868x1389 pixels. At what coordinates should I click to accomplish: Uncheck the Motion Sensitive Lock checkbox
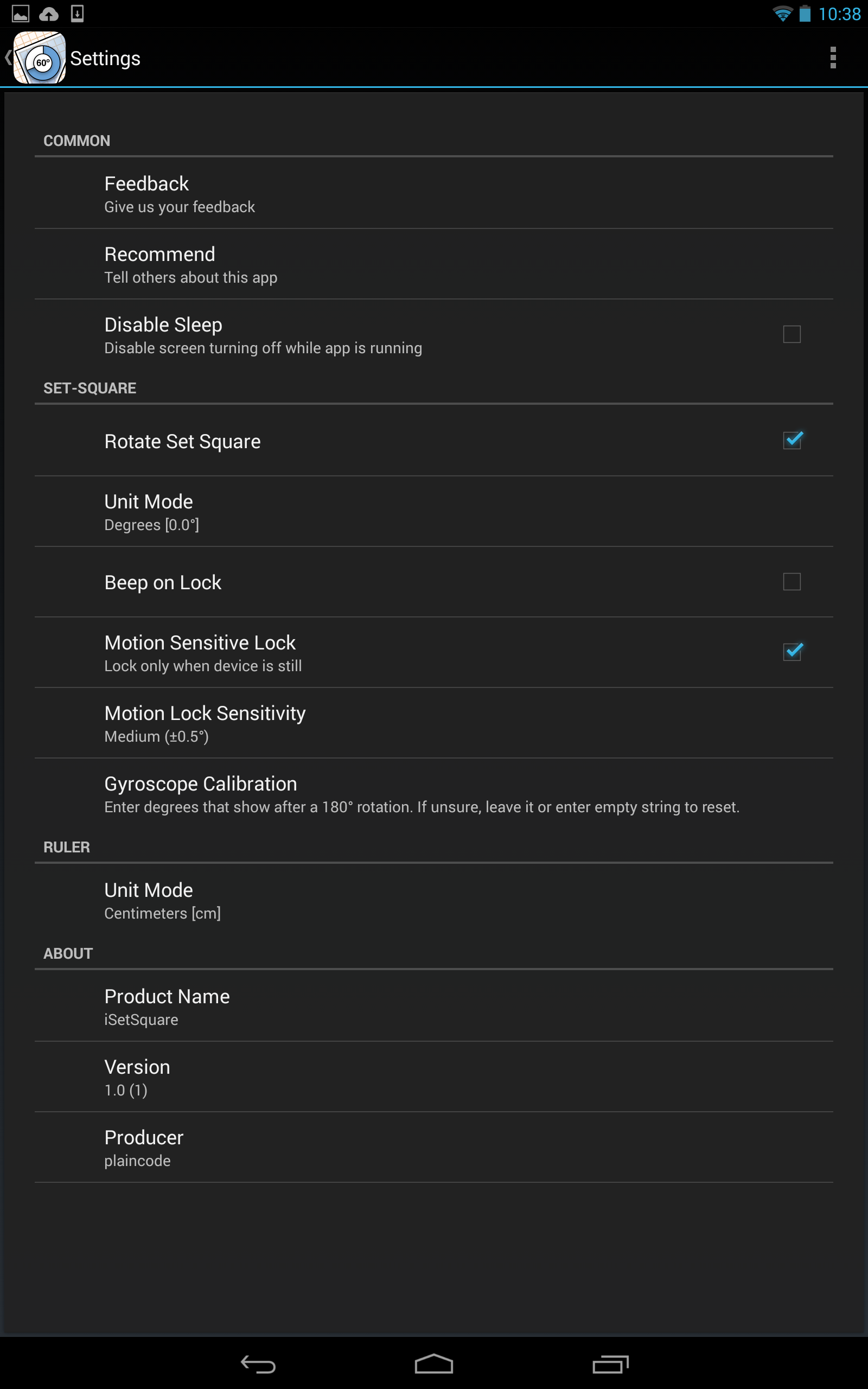point(792,652)
